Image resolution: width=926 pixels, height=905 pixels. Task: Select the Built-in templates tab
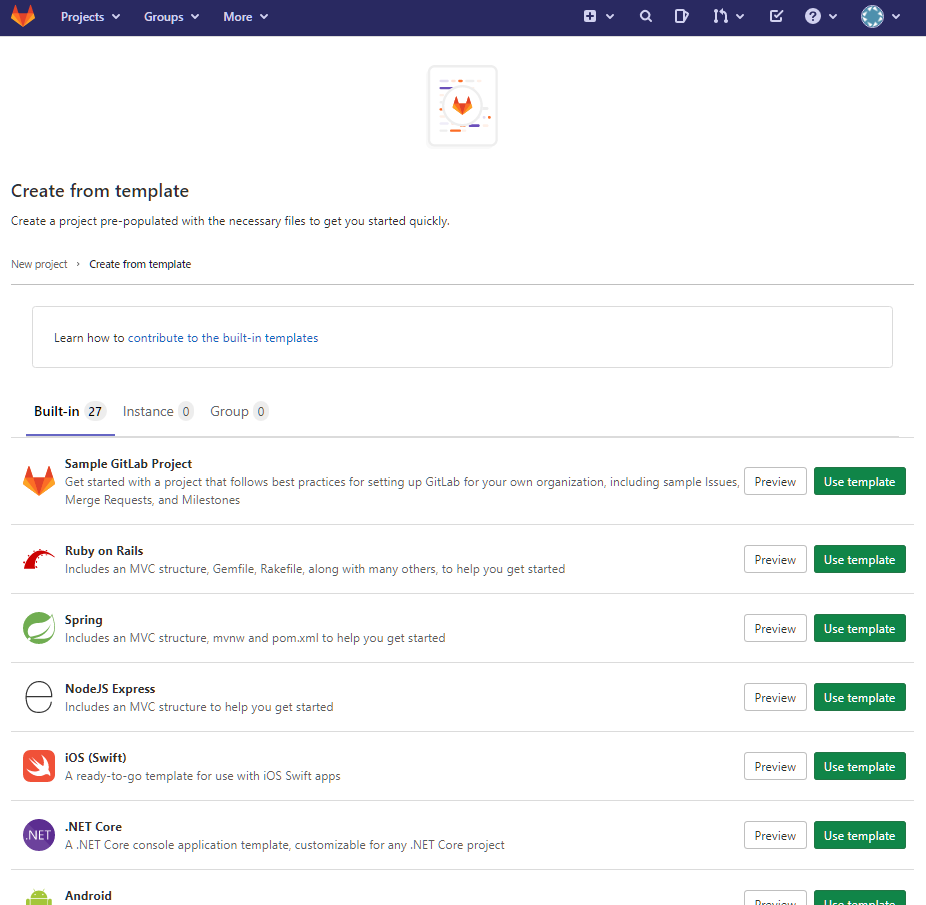pos(70,411)
